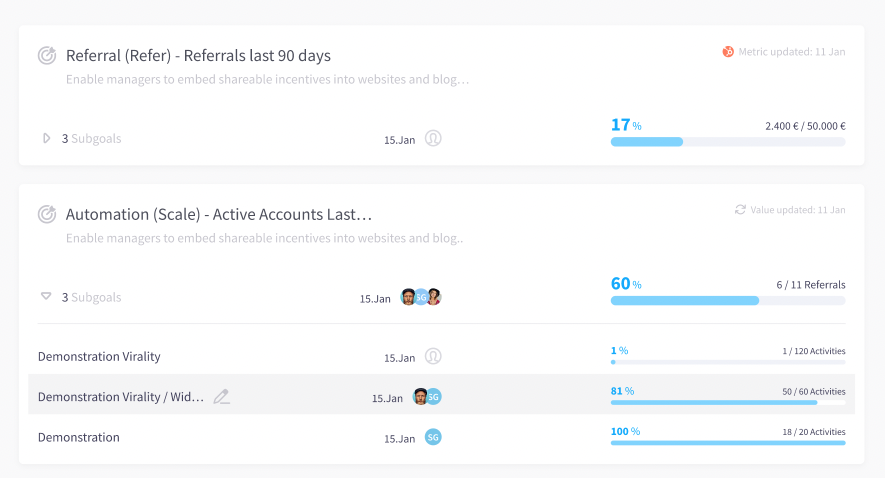This screenshot has height=478, width=885.
Task: Click the Automation goal target icon
Action: point(47,214)
